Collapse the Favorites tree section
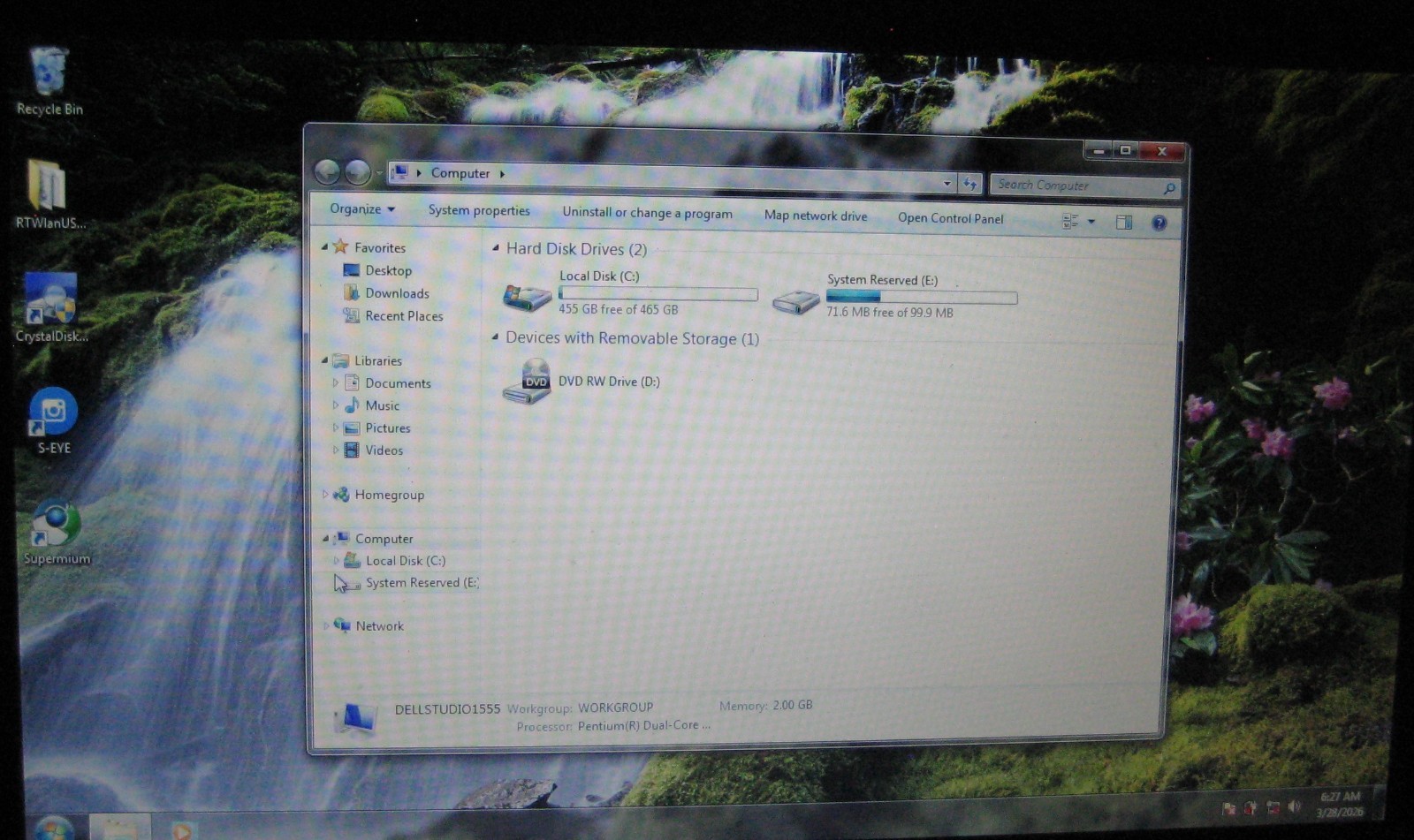Viewport: 1414px width, 840px height. 324,247
